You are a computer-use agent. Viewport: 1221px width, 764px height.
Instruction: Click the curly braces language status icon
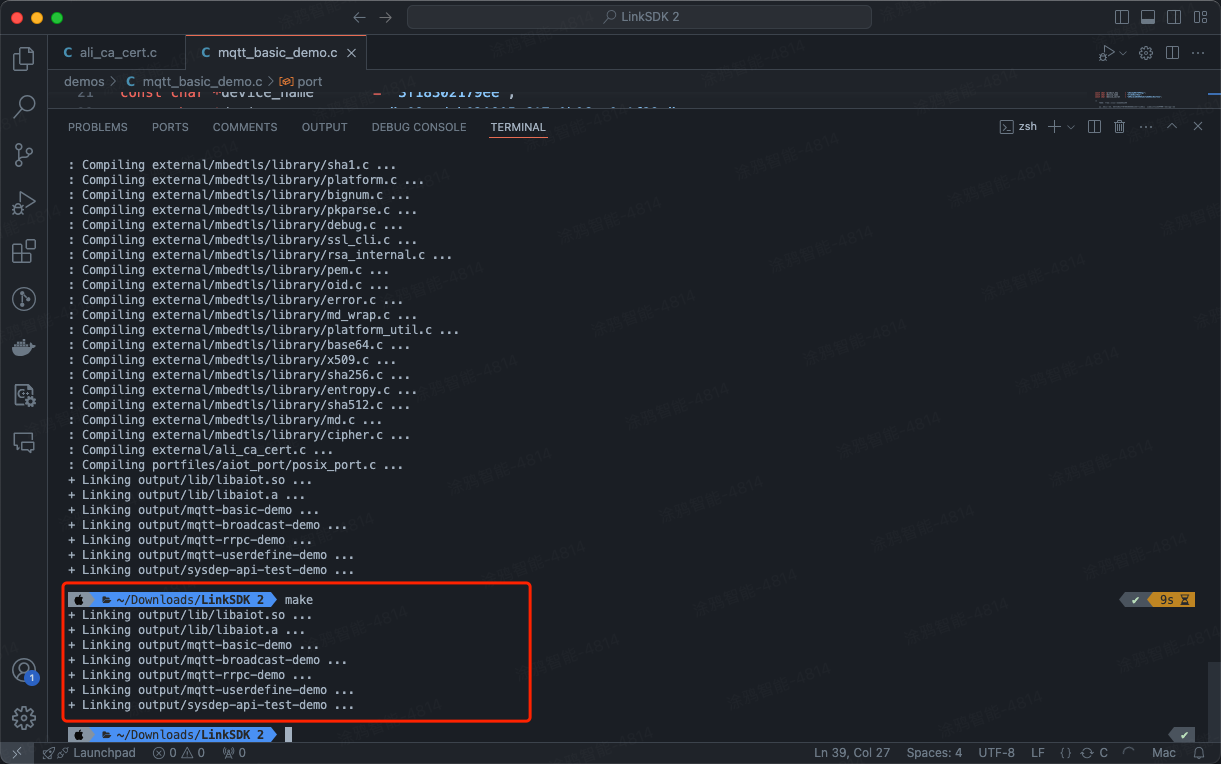coord(1066,753)
